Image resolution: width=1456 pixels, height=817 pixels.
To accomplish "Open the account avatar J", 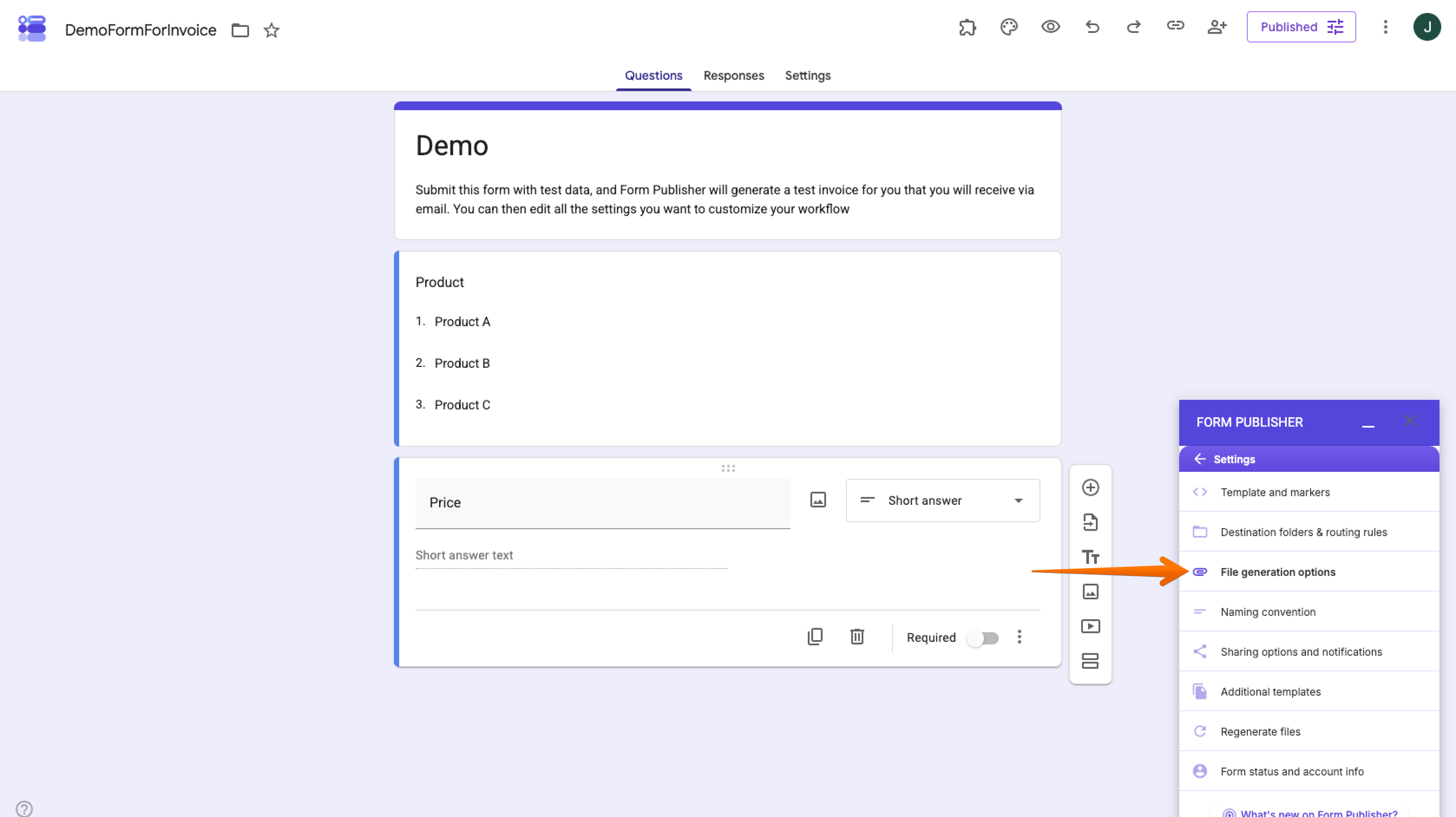I will [1426, 27].
